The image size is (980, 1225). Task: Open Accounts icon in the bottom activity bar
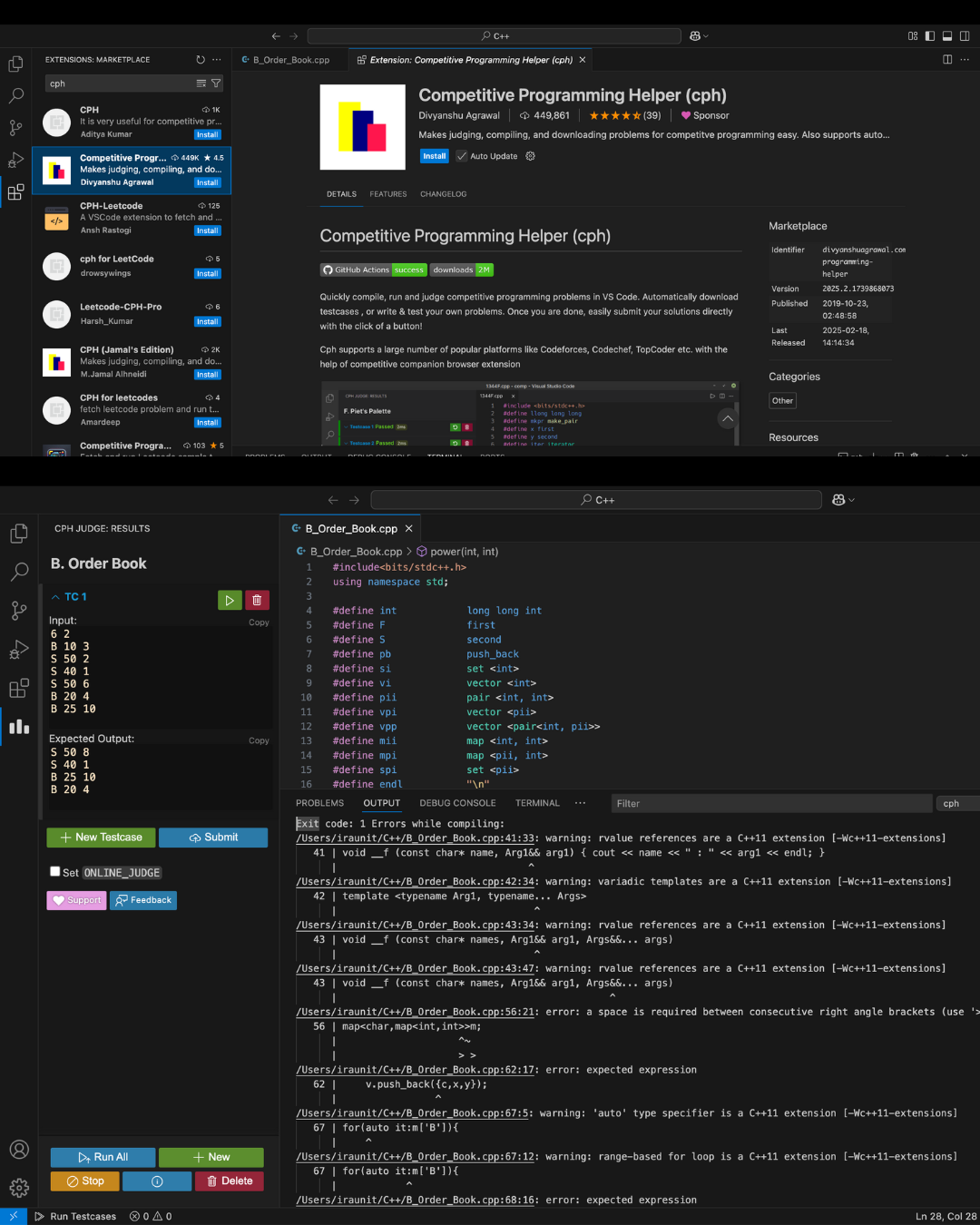tap(19, 1149)
